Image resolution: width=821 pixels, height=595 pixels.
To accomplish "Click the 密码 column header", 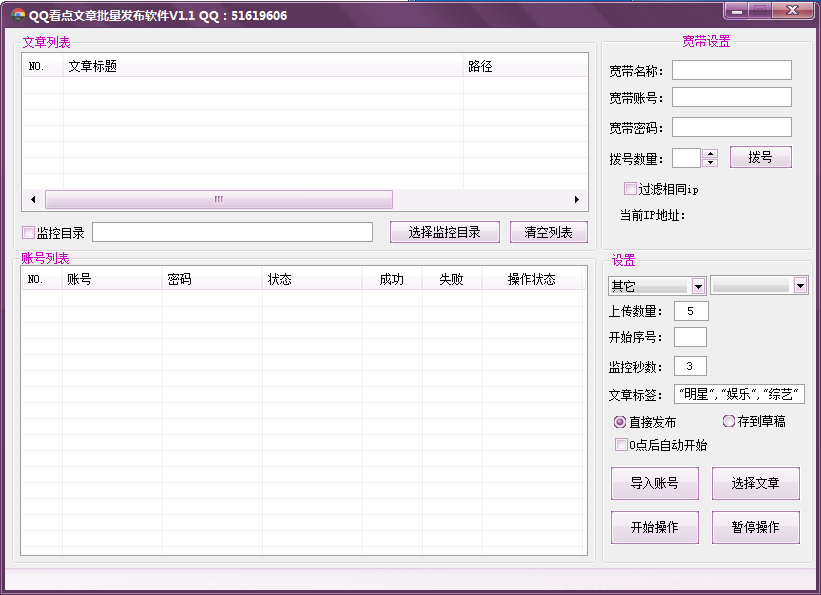I will [x=212, y=279].
